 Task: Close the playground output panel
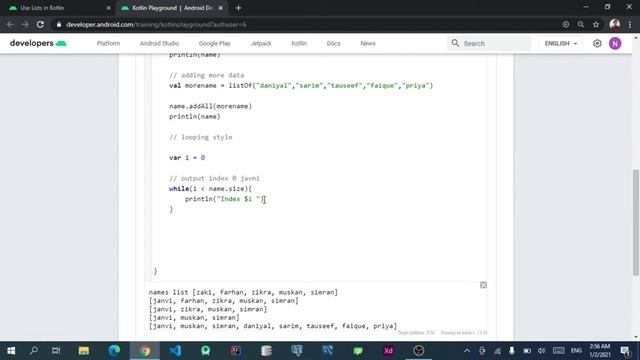click(x=483, y=285)
